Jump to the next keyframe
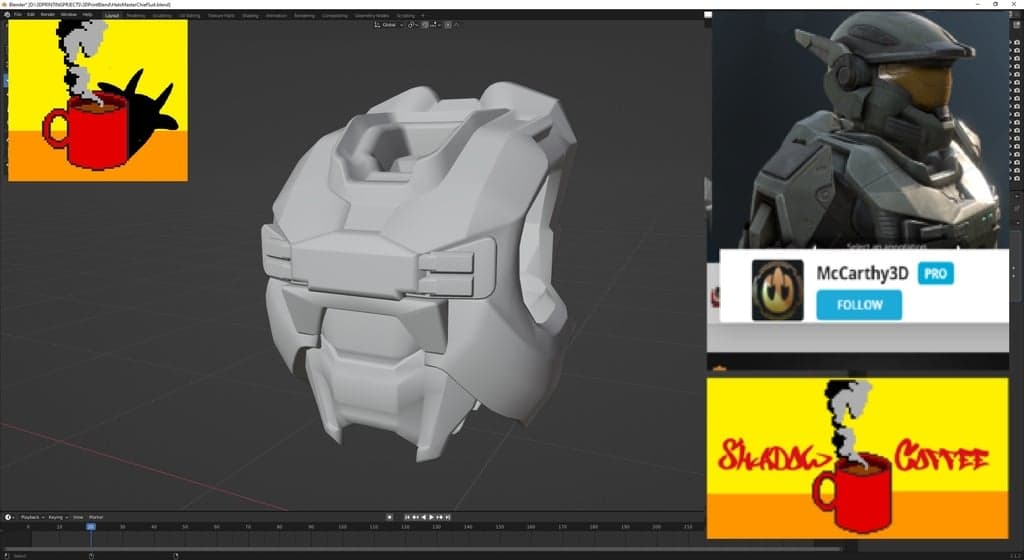The height and width of the screenshot is (560, 1024). (x=440, y=517)
